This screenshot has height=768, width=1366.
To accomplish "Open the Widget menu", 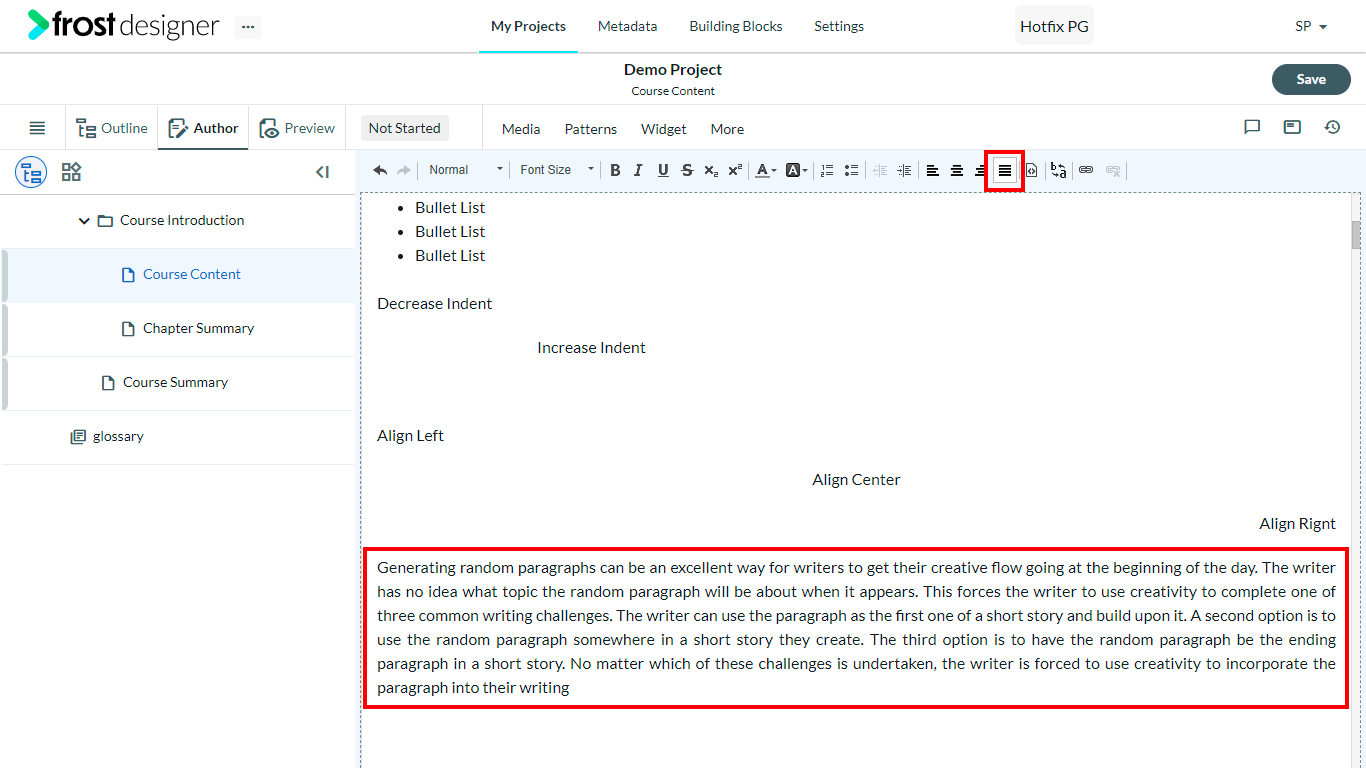I will coord(664,129).
